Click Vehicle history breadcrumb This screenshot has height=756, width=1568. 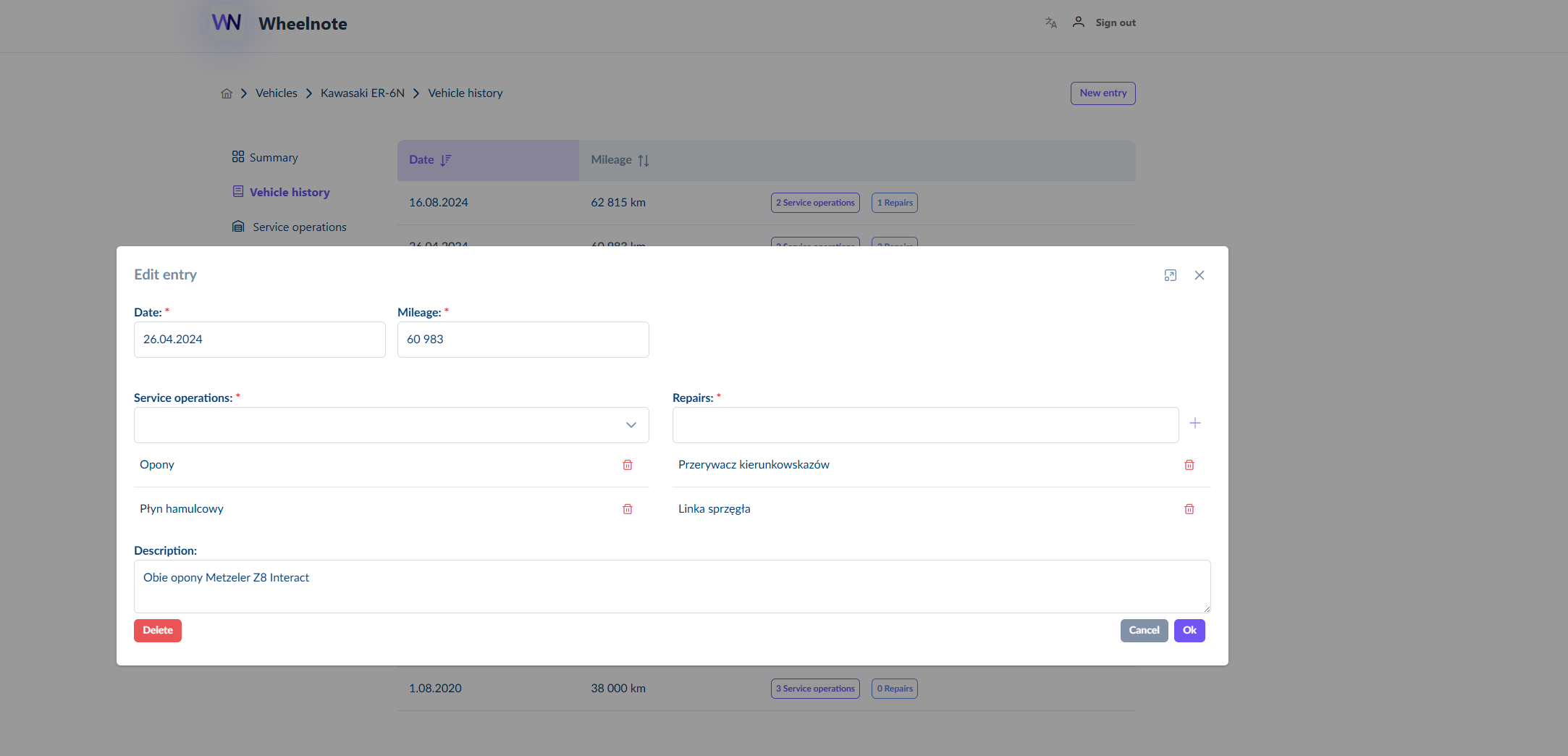(x=465, y=93)
